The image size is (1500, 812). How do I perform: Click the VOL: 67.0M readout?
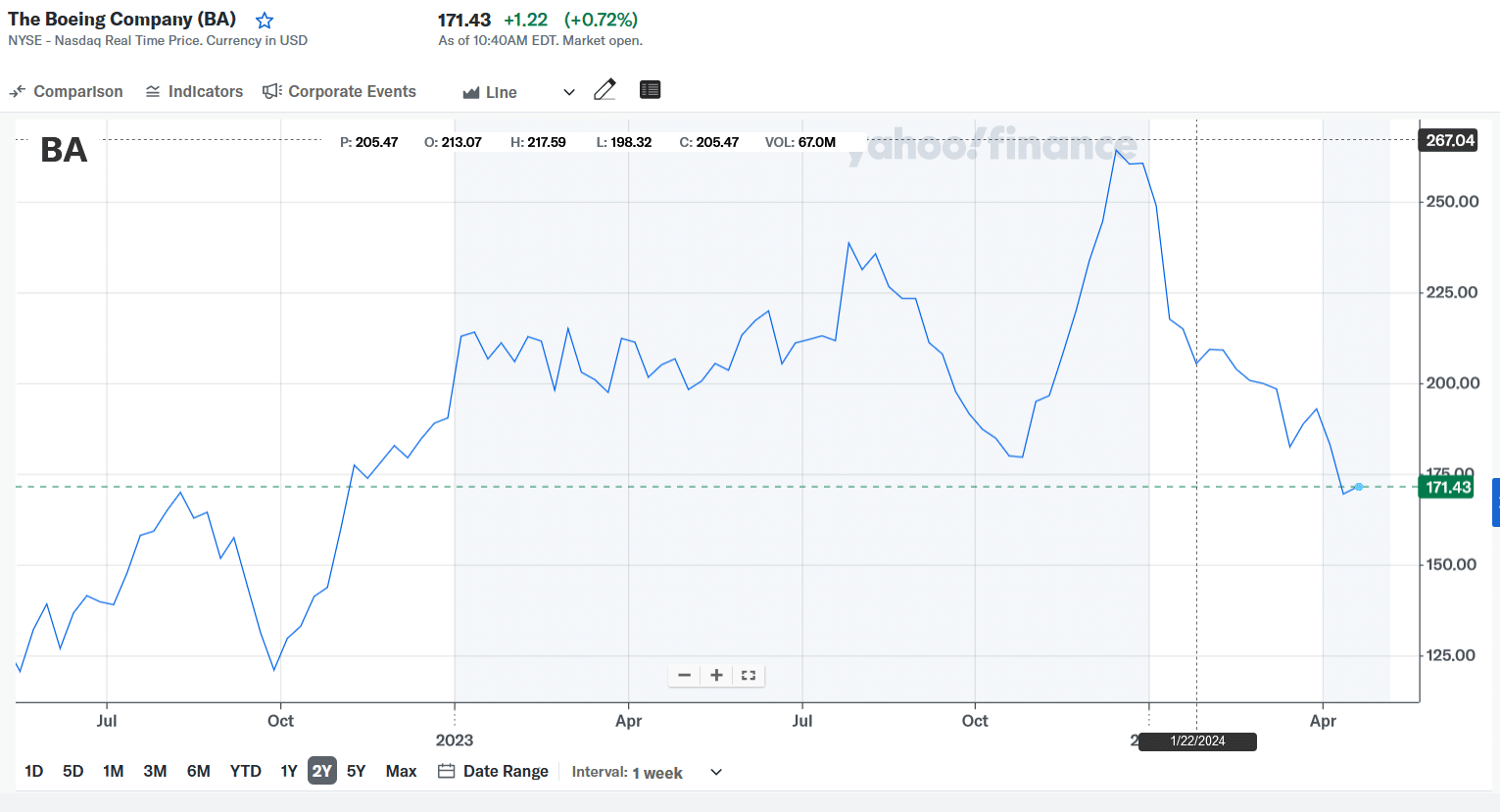coord(800,142)
